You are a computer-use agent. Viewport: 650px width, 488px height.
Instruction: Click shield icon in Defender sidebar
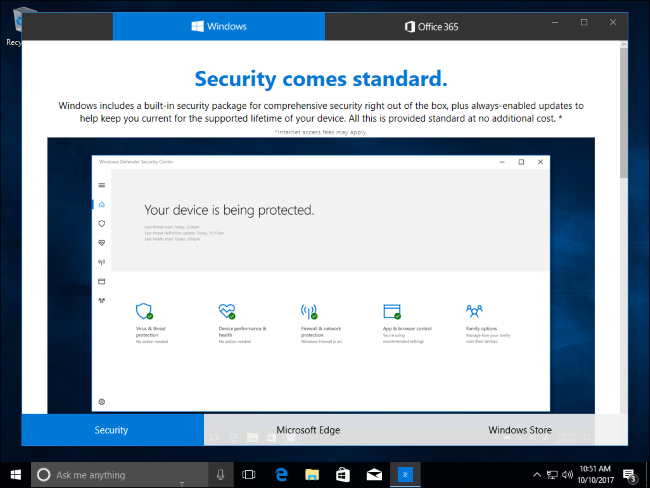(x=102, y=223)
